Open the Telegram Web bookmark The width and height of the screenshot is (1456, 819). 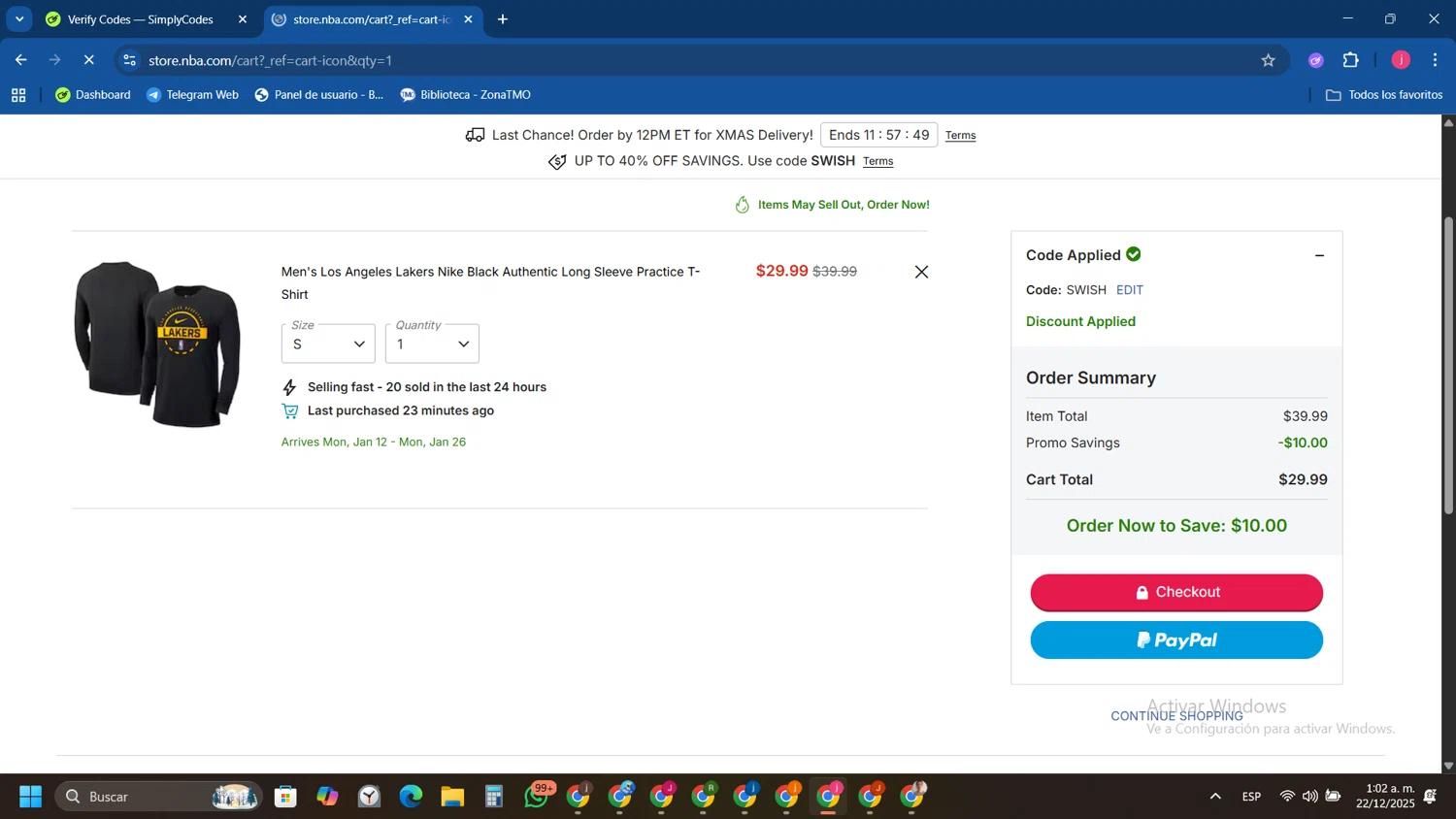tap(192, 95)
